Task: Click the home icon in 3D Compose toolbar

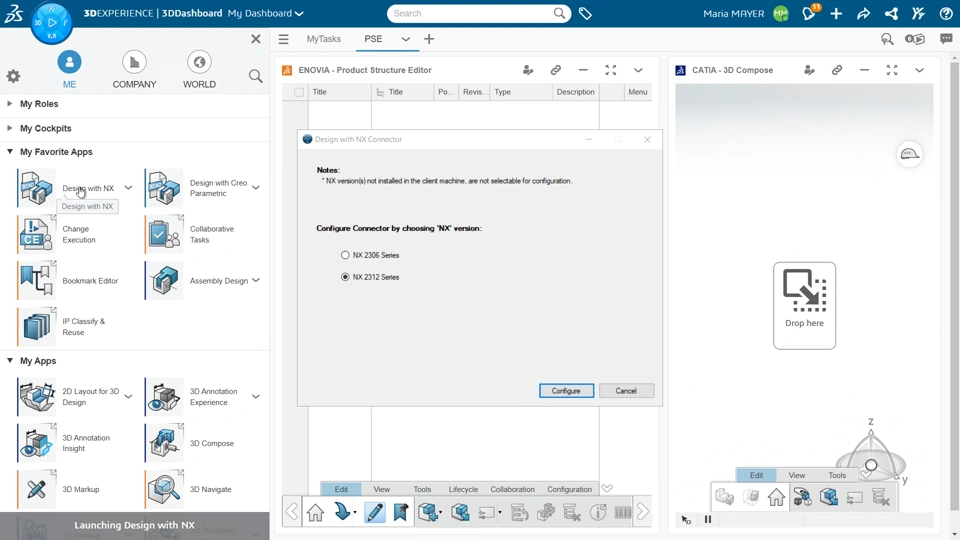Action: click(x=776, y=497)
